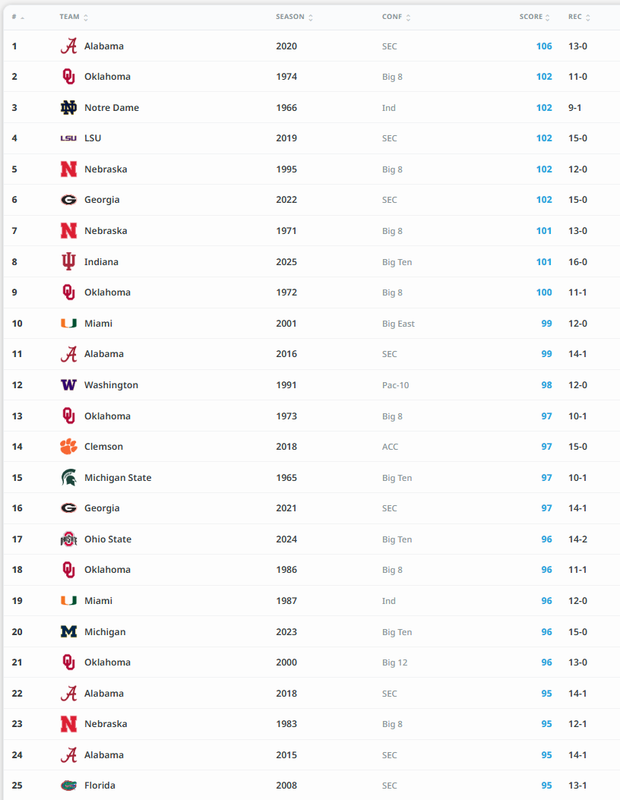Select the Michigan State Spartan logo
The height and width of the screenshot is (800, 620).
point(68,478)
